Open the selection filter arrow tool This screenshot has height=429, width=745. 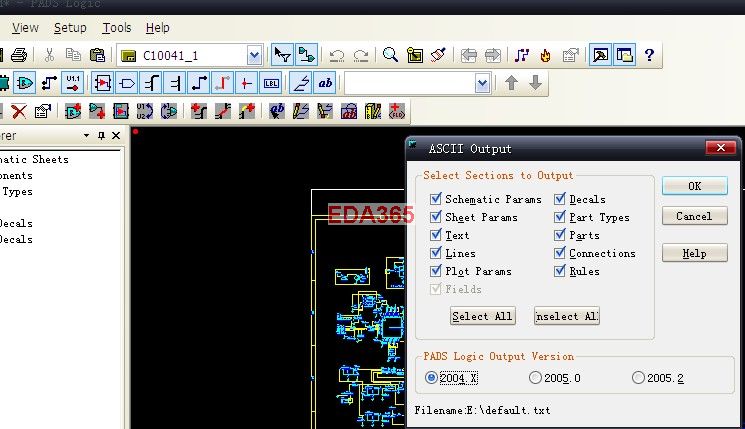(x=282, y=56)
